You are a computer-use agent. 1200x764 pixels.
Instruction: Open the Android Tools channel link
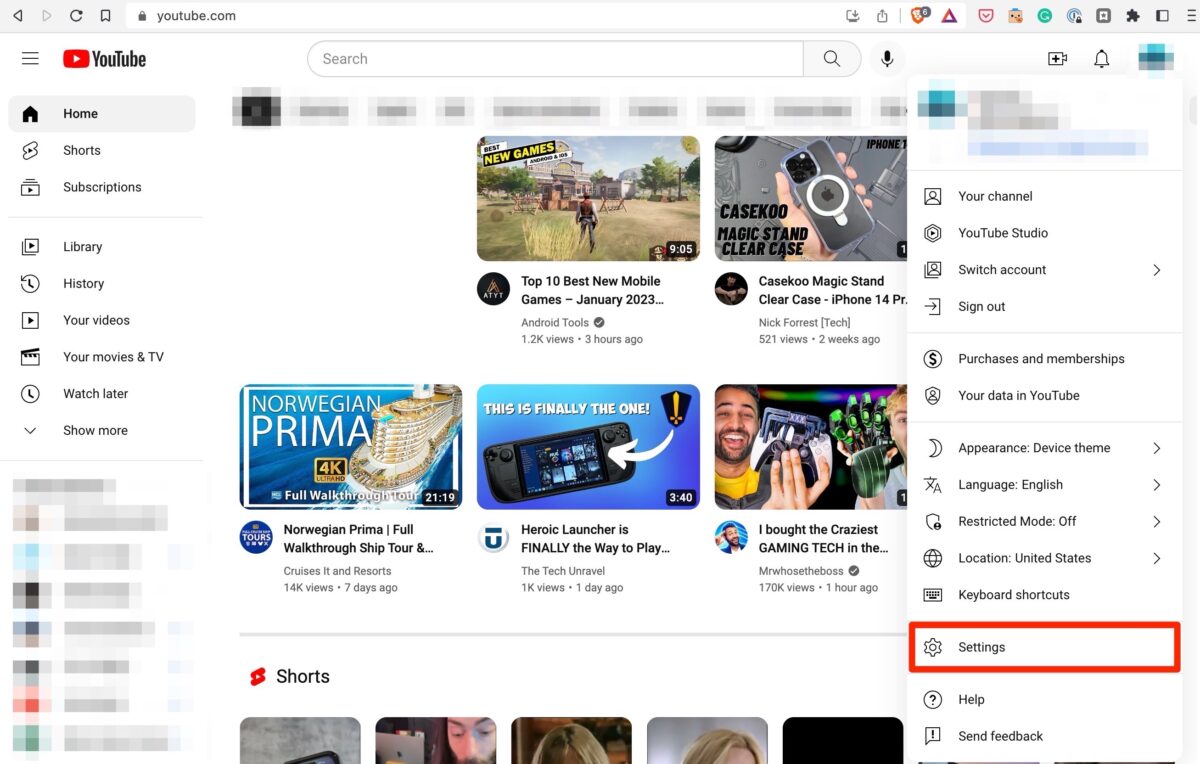(x=555, y=323)
